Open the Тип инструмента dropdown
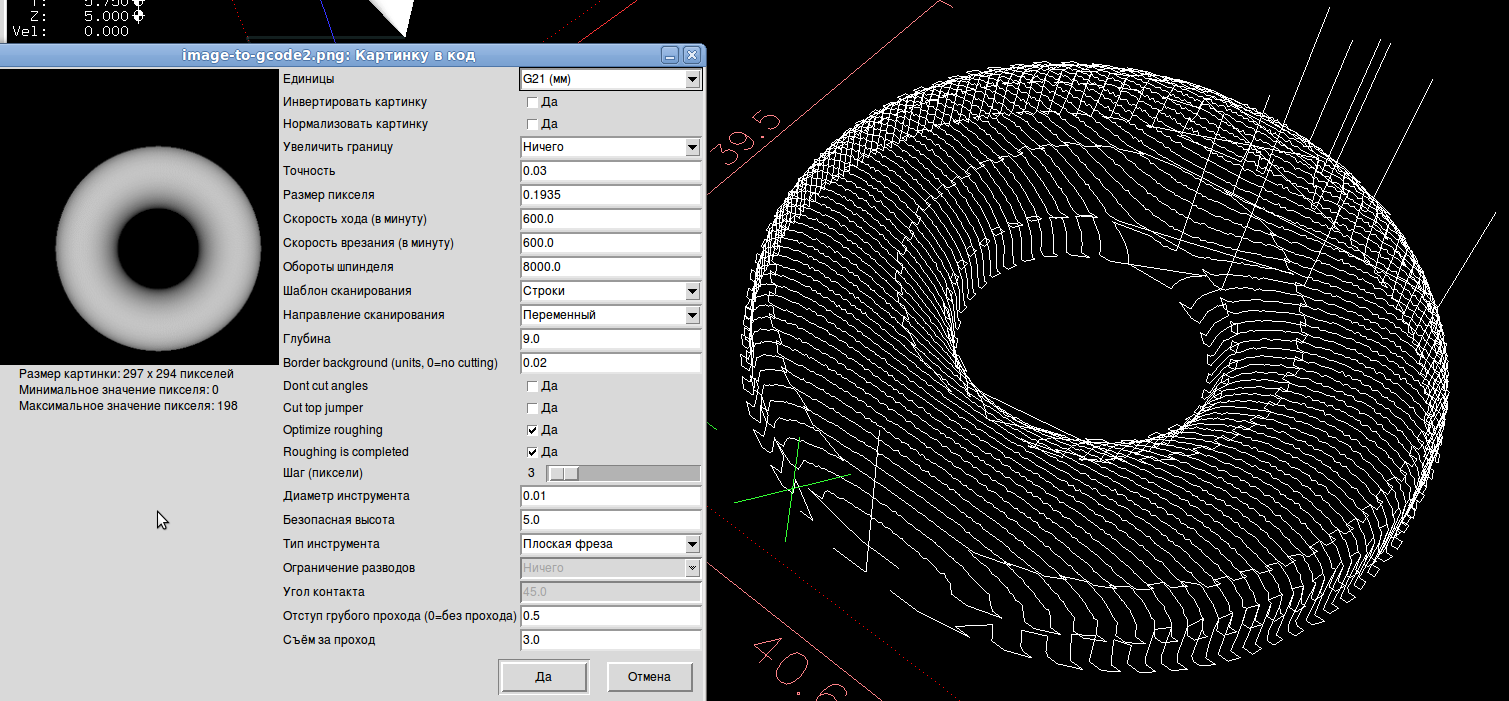This screenshot has height=701, width=1509. coord(610,544)
